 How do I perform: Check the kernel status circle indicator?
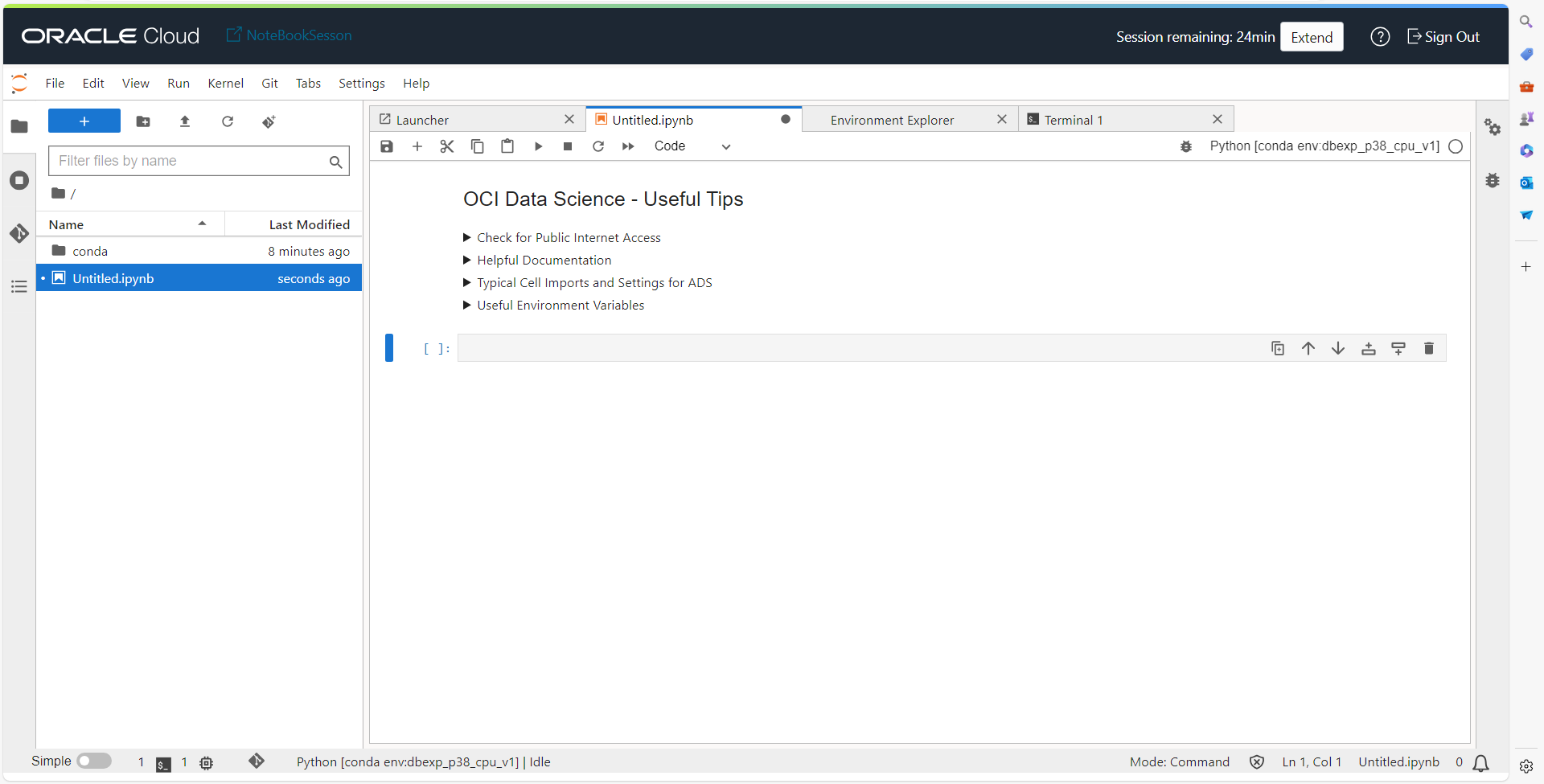[1456, 146]
